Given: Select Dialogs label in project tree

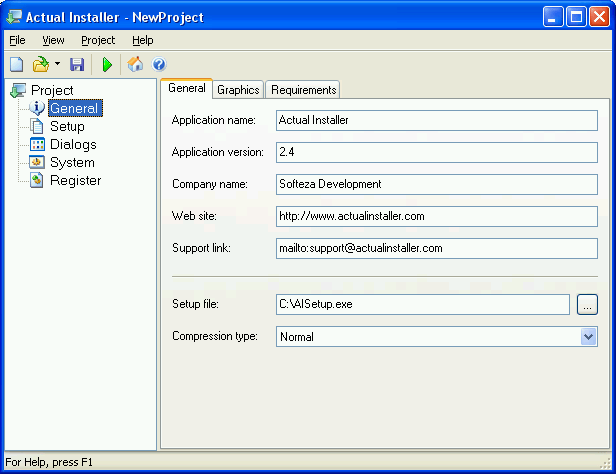Looking at the screenshot, I should pyautogui.click(x=73, y=144).
